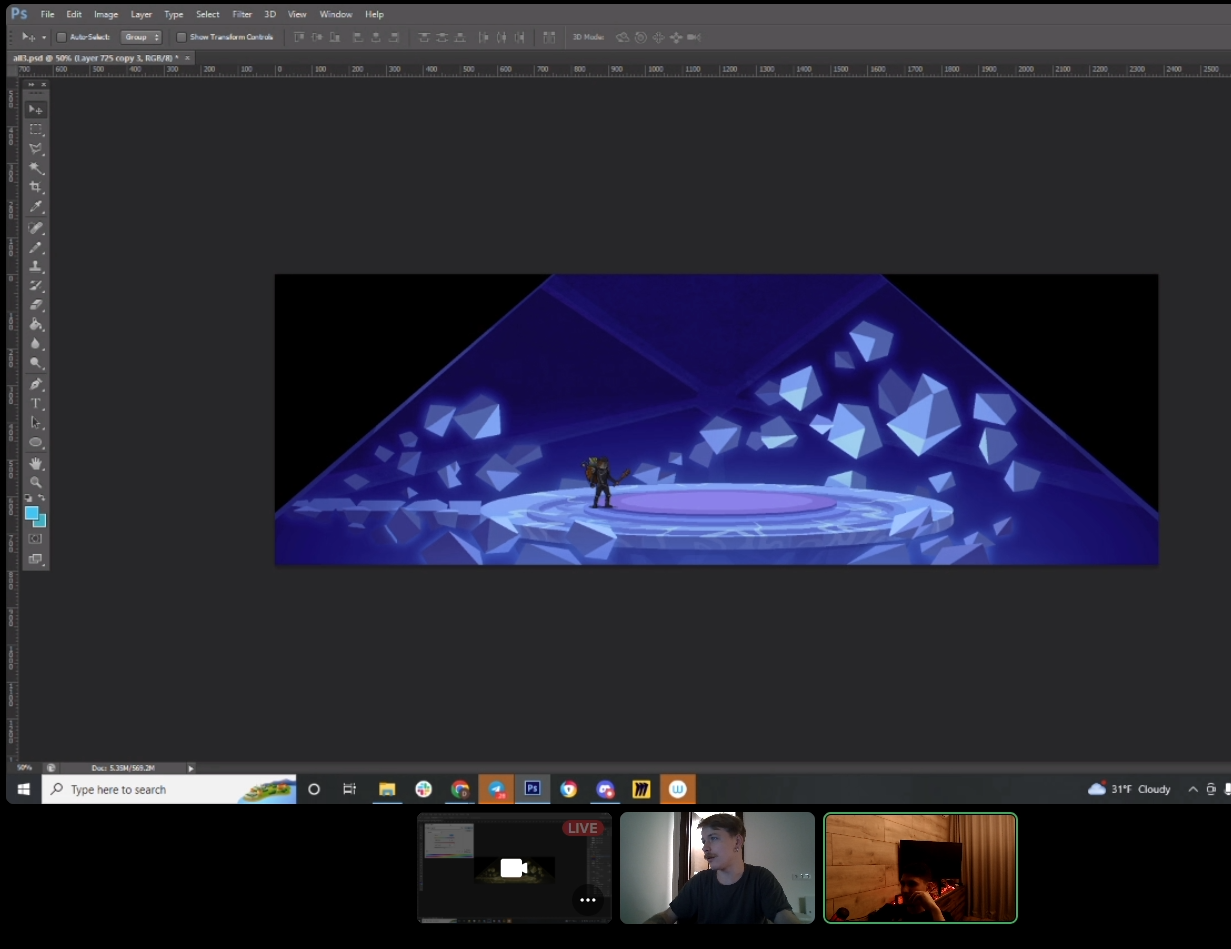Open the Group auto-select dropdown
The image size is (1231, 949).
tap(141, 37)
